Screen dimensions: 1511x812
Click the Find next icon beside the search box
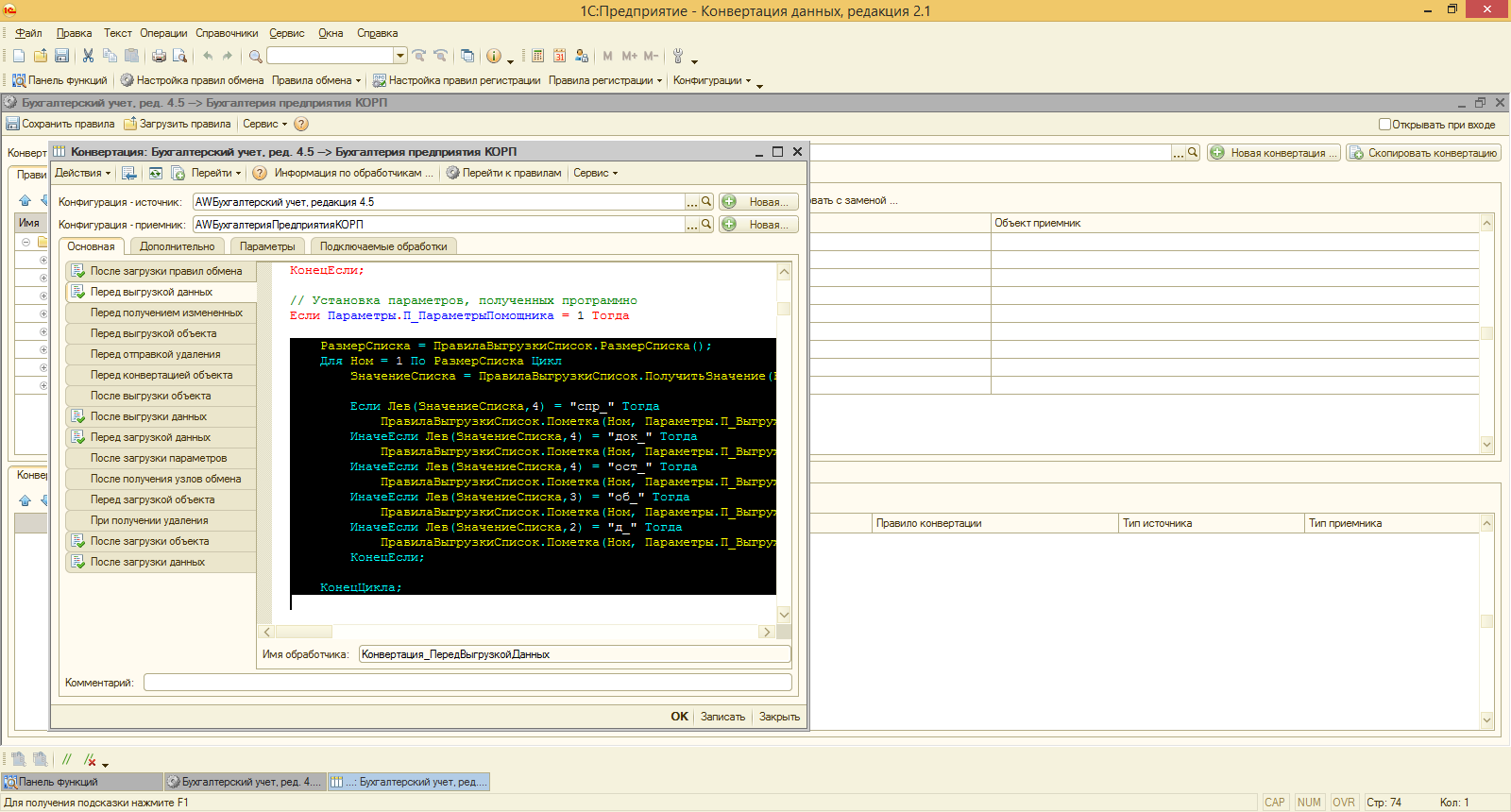(419, 56)
